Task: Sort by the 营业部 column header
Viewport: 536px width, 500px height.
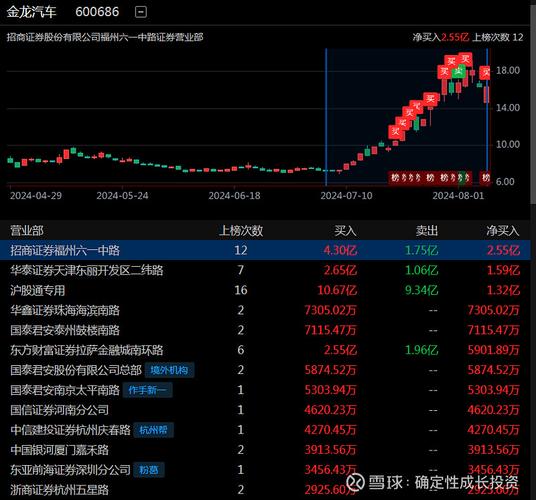Action: pyautogui.click(x=27, y=231)
